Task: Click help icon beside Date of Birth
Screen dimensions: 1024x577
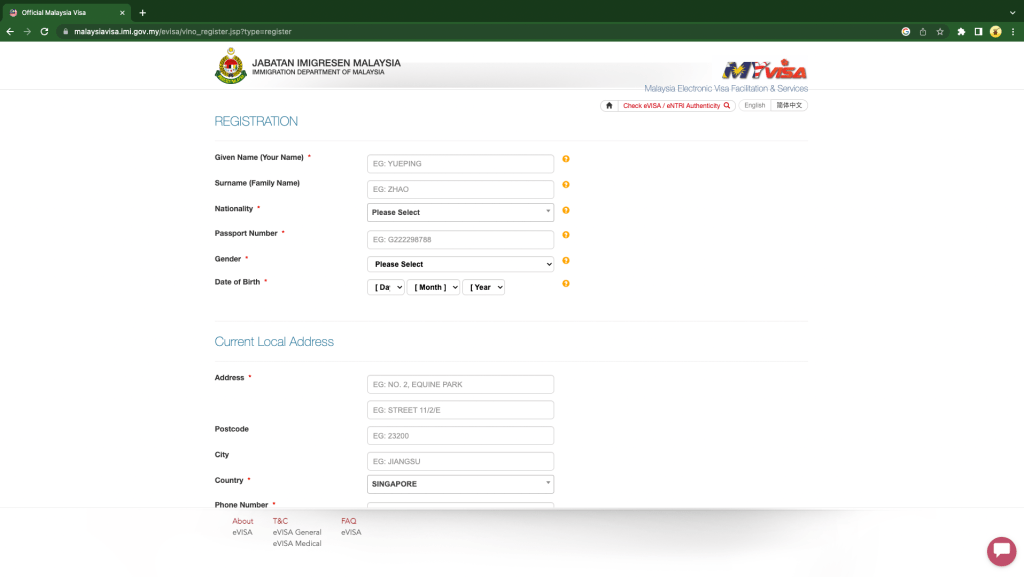Action: click(x=566, y=283)
